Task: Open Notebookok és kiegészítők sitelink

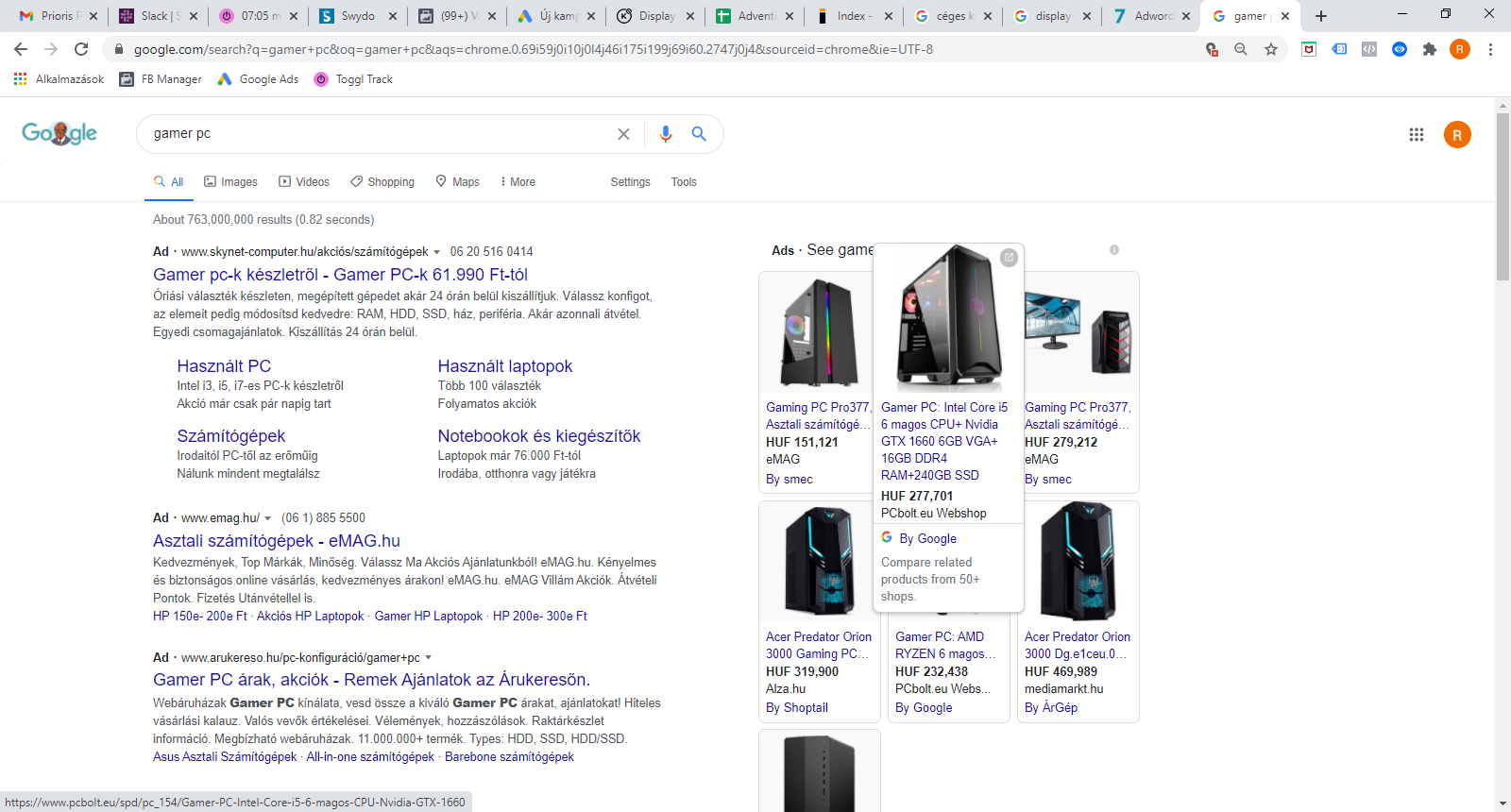Action: click(539, 436)
